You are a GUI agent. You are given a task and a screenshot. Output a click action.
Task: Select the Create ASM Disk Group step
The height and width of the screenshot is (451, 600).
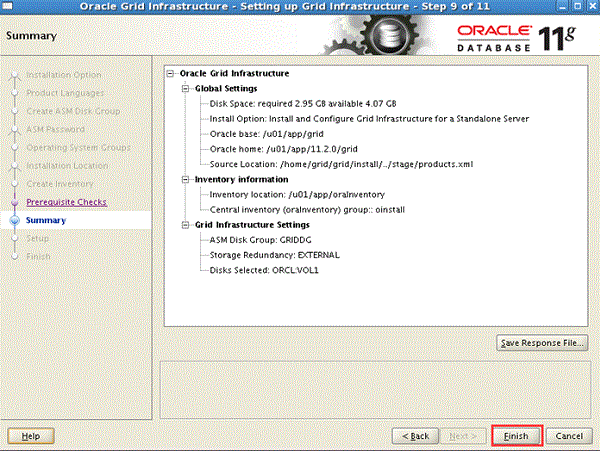pyautogui.click(x=73, y=111)
